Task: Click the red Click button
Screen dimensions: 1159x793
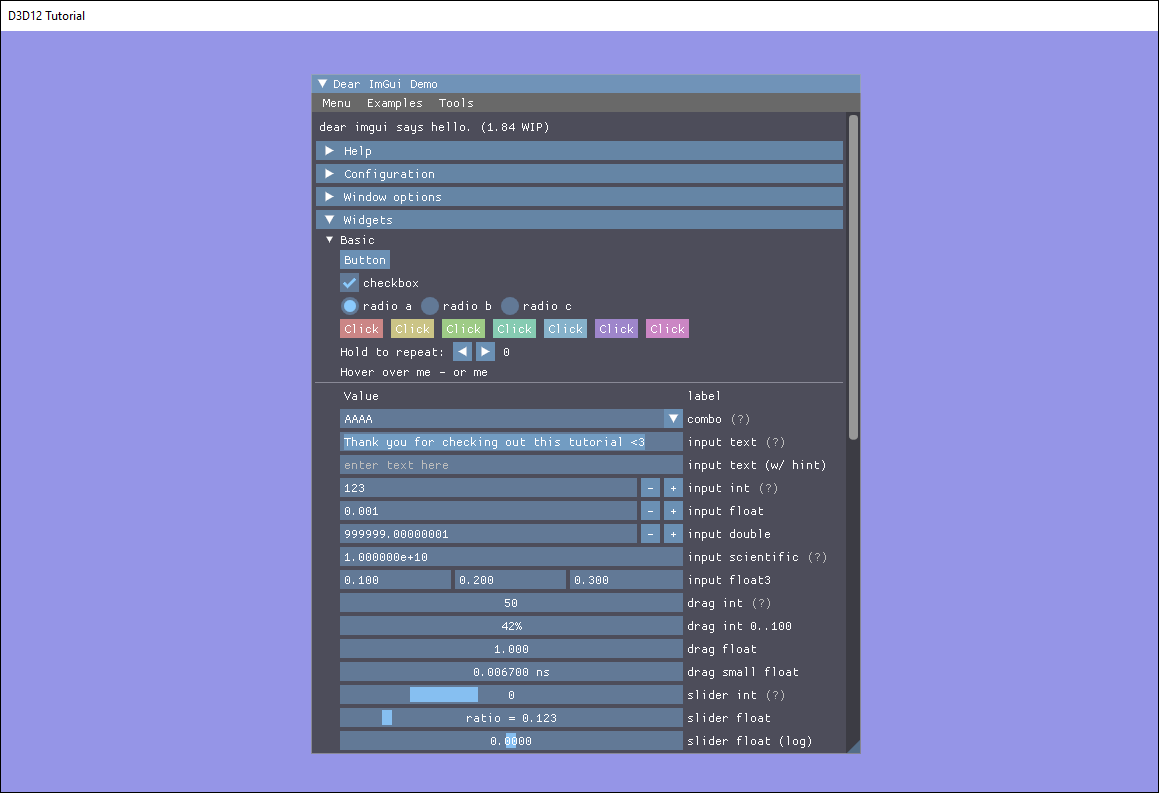Action: [x=361, y=329]
